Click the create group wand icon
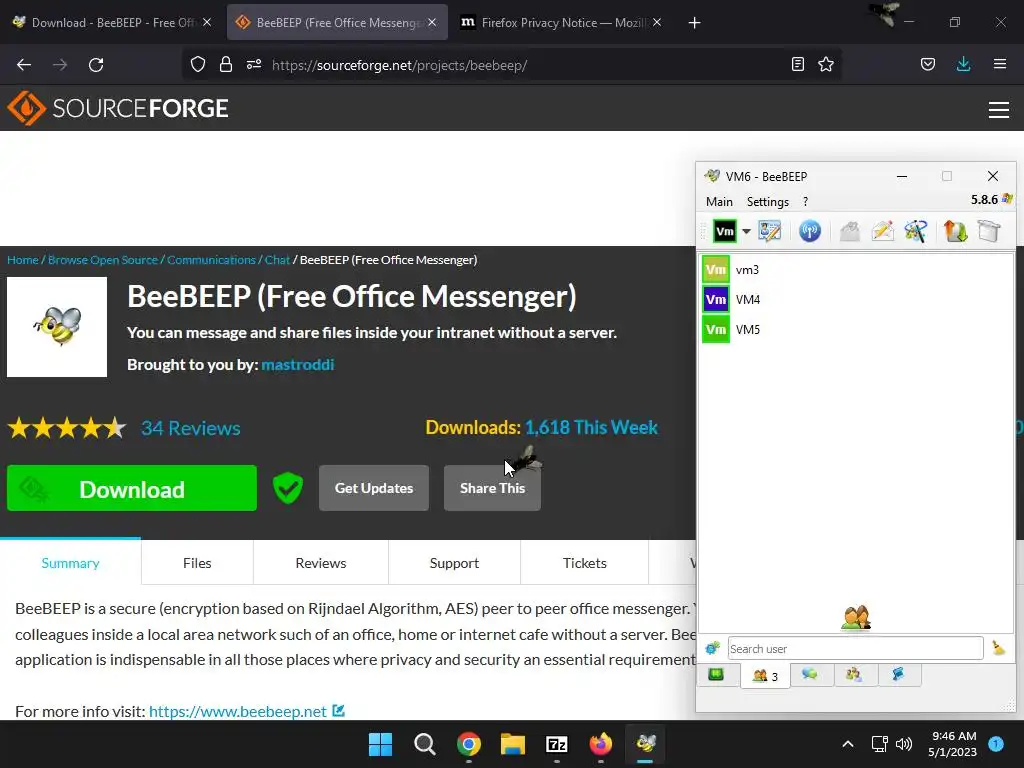Image resolution: width=1024 pixels, height=768 pixels. coord(916,231)
